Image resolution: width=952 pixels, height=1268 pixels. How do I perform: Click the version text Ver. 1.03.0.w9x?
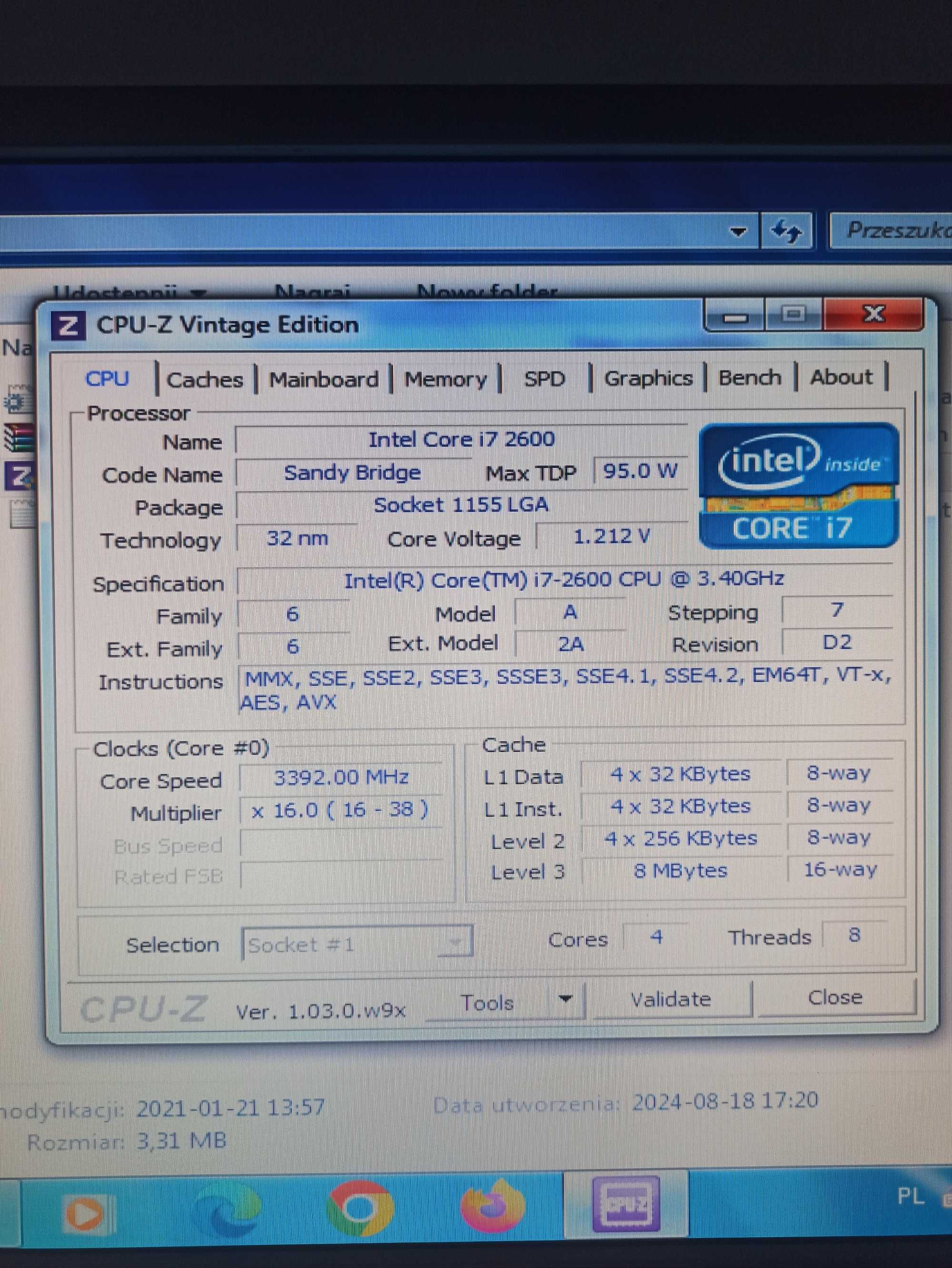[x=321, y=1012]
